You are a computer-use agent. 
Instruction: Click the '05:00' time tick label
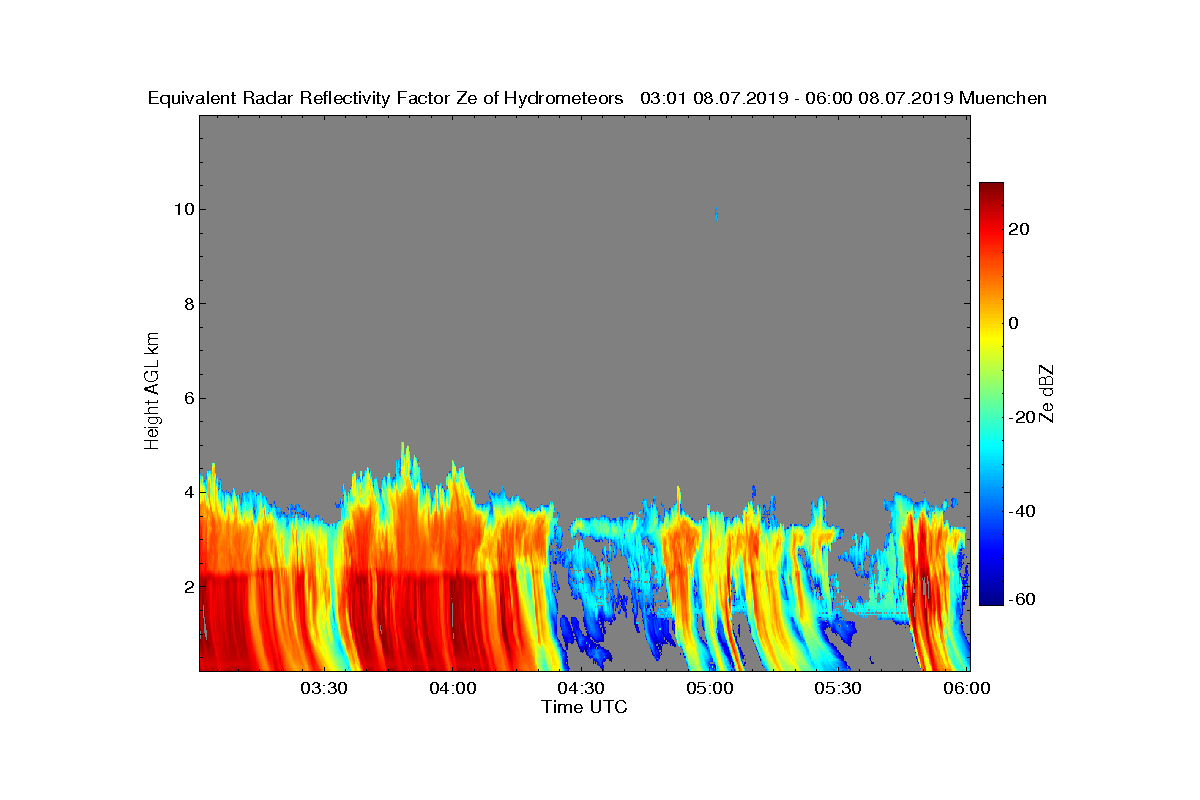click(x=710, y=689)
